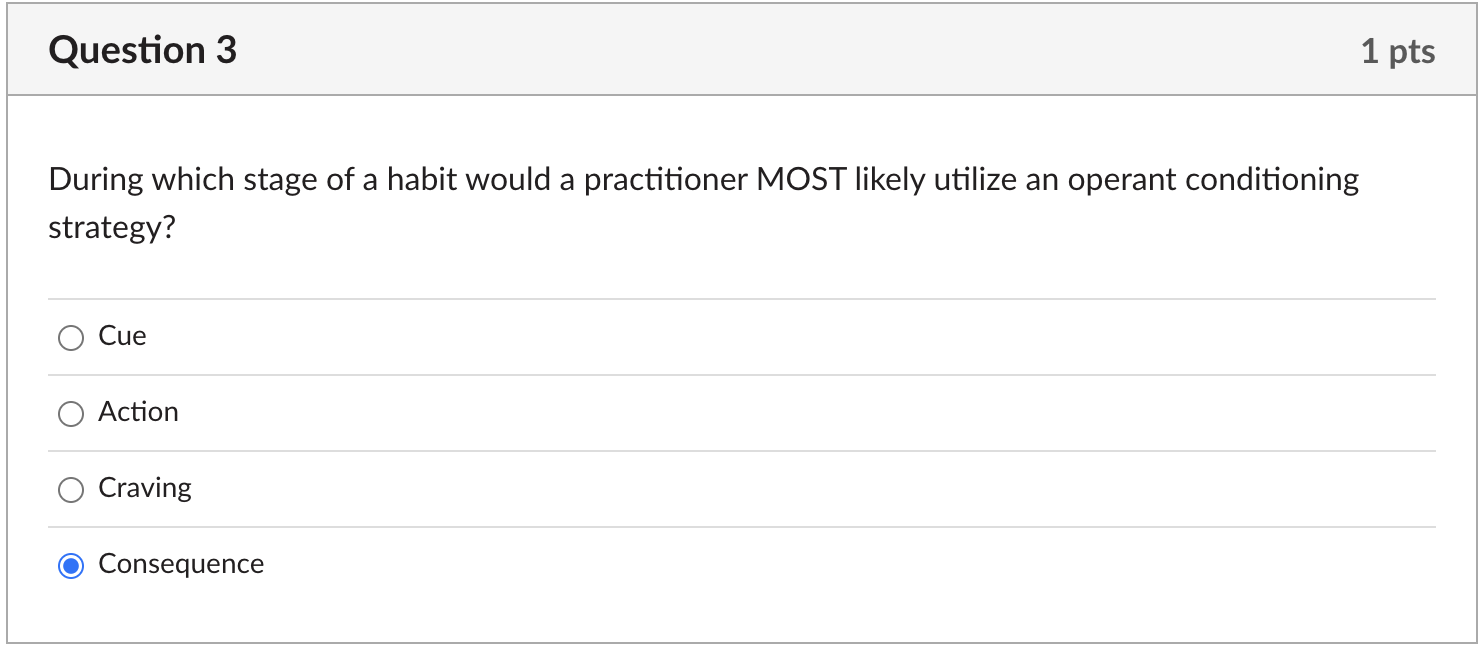This screenshot has height=648, width=1482.
Task: Click the Question 3 header text
Action: pyautogui.click(x=142, y=49)
